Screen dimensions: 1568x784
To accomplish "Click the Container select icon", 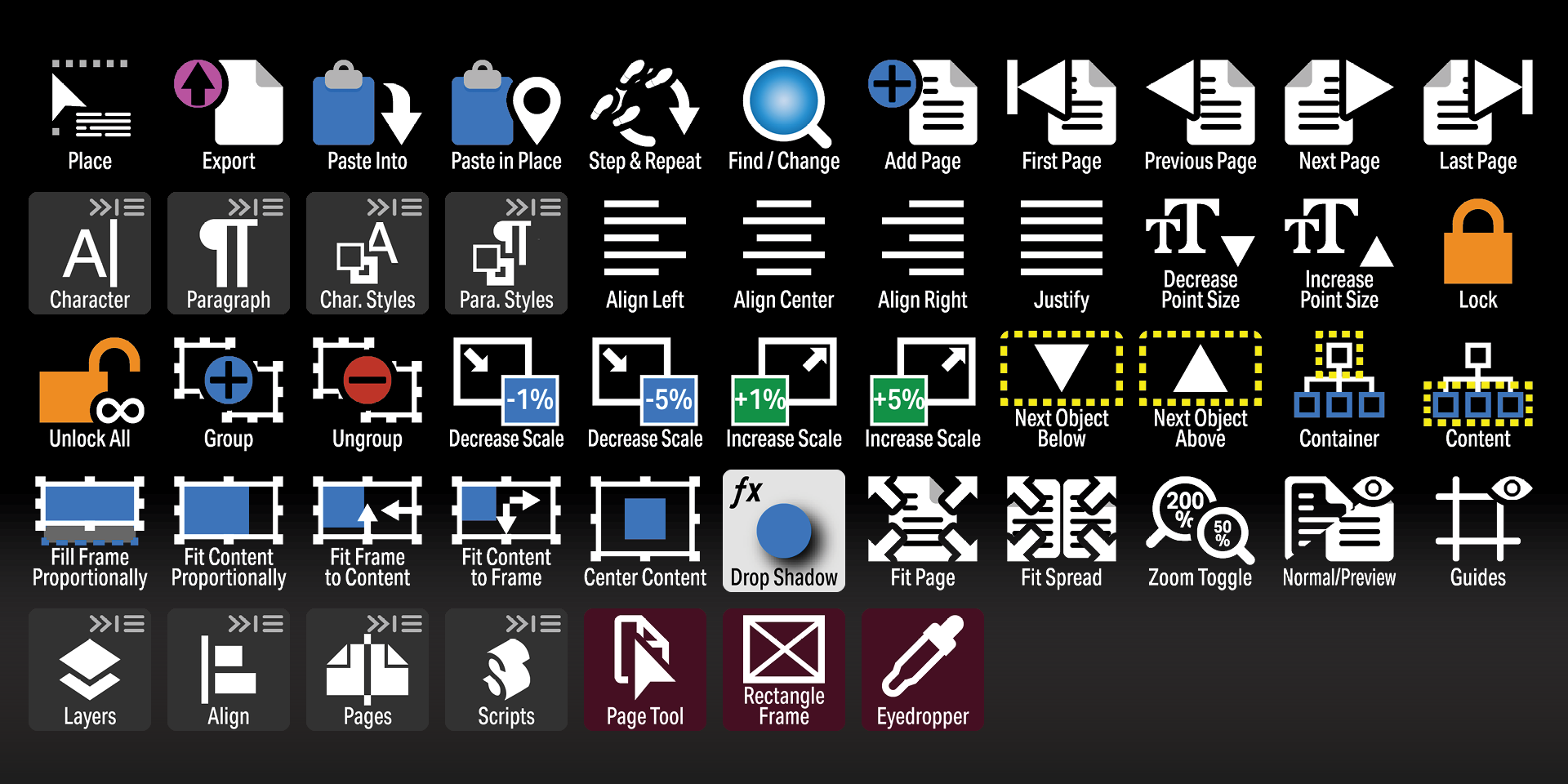I will tap(1339, 376).
